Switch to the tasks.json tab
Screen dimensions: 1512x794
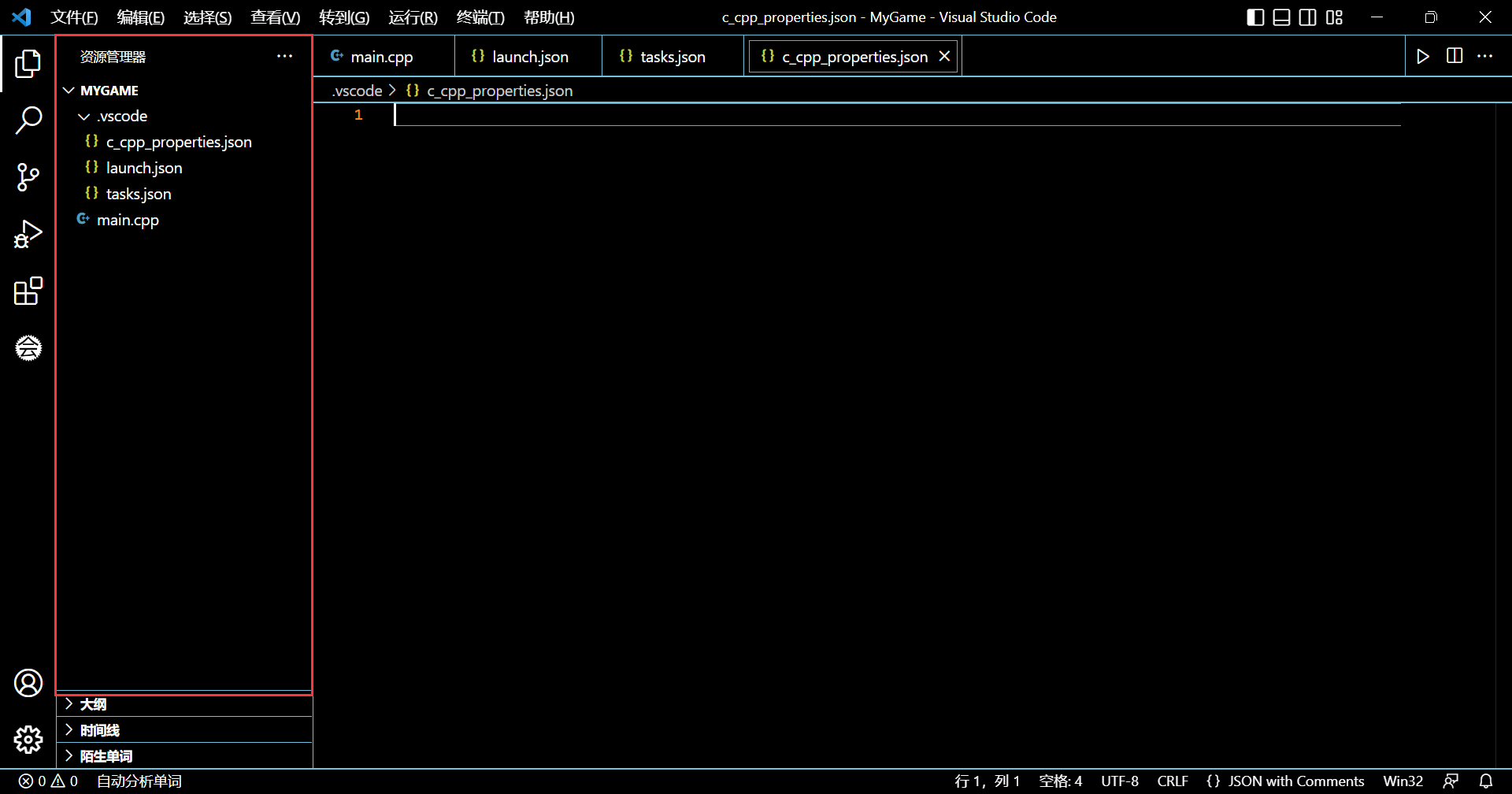click(673, 56)
